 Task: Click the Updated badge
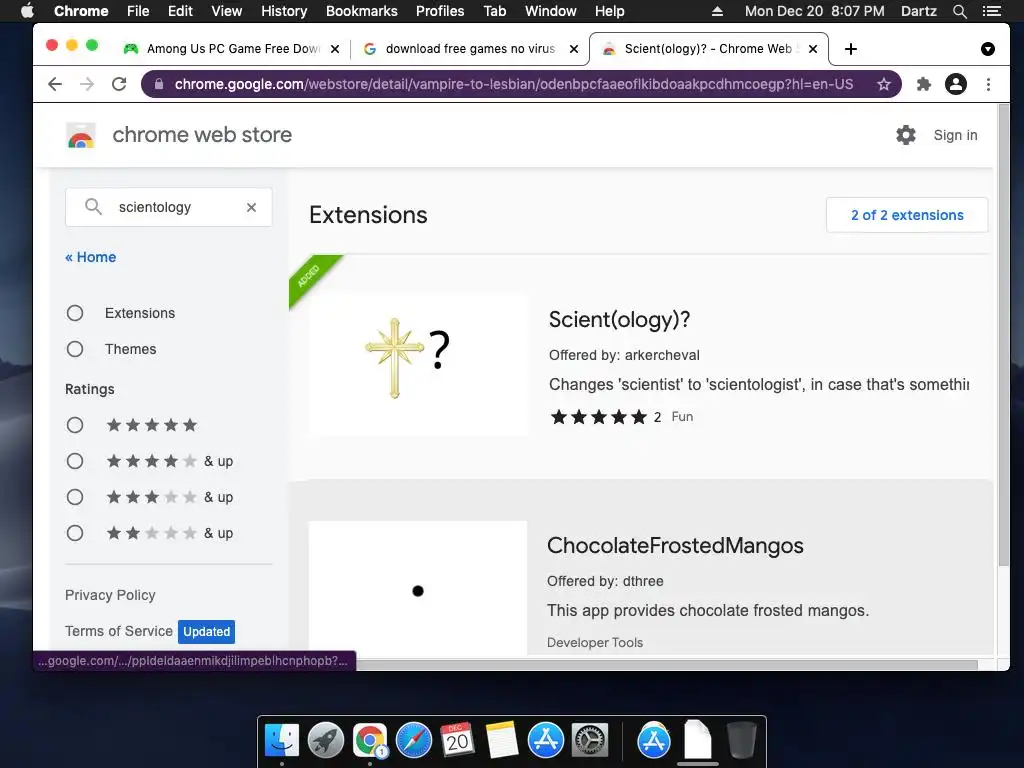pyautogui.click(x=206, y=632)
